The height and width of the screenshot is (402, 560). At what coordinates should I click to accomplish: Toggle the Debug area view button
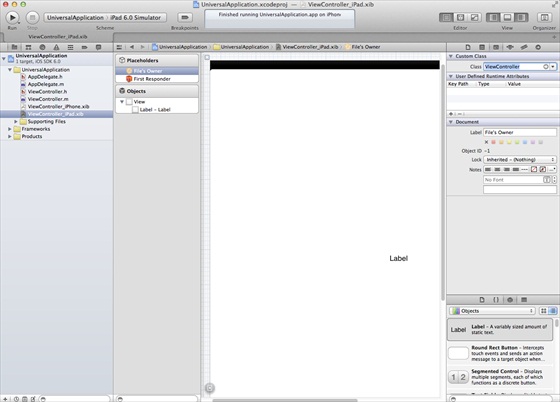507,17
